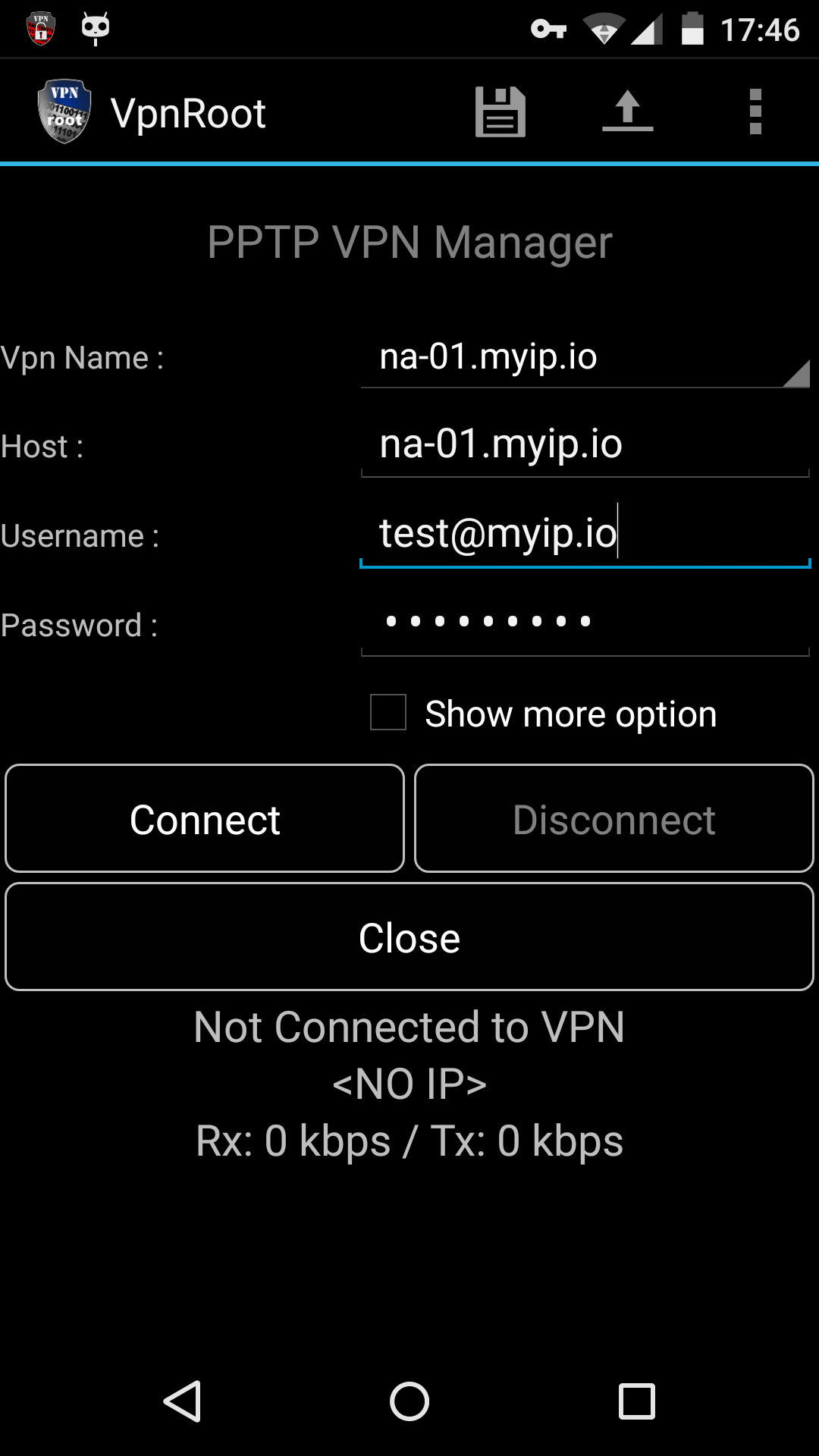
Task: Tap the Close button
Action: click(x=409, y=937)
